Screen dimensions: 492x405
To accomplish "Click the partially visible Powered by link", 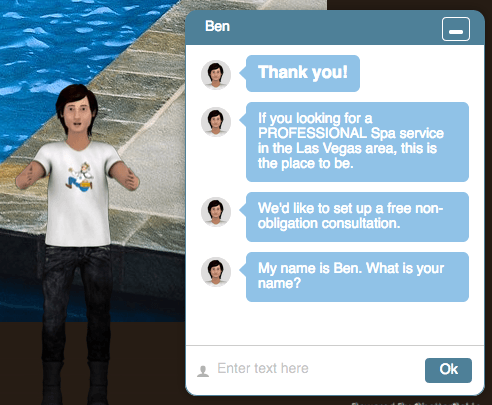I will click(413, 403).
